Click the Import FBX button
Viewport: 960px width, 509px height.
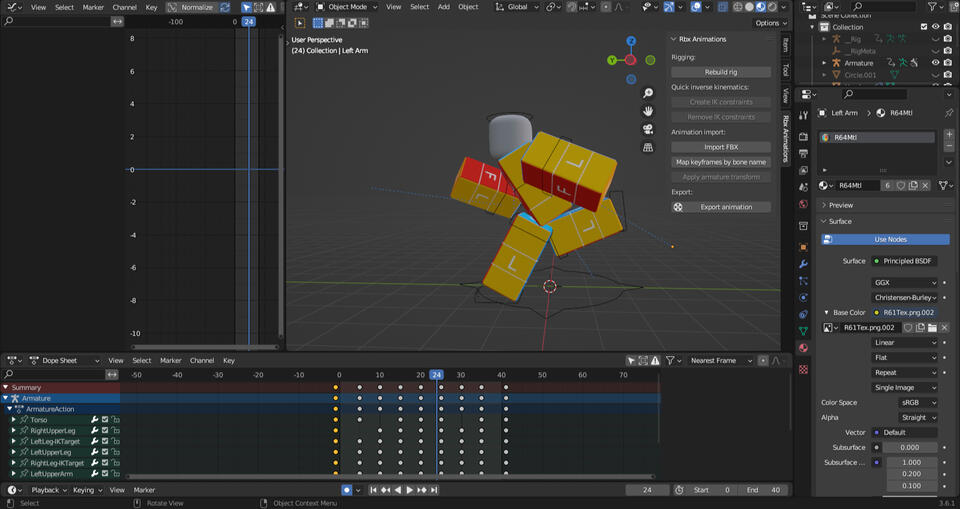pos(720,147)
